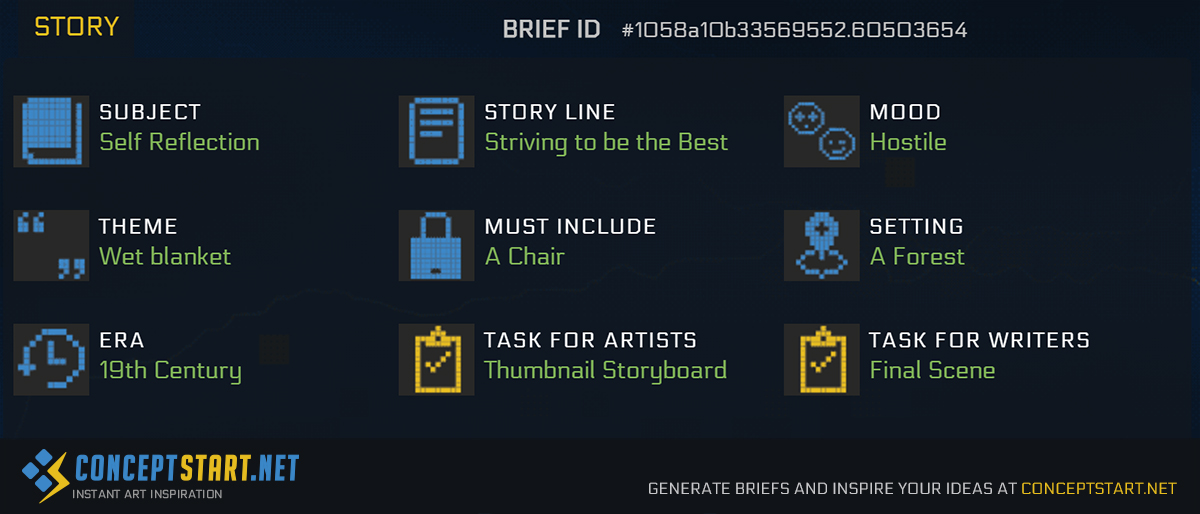The width and height of the screenshot is (1200, 514).
Task: Click the 'Final Scene' writers task value
Action: [933, 370]
